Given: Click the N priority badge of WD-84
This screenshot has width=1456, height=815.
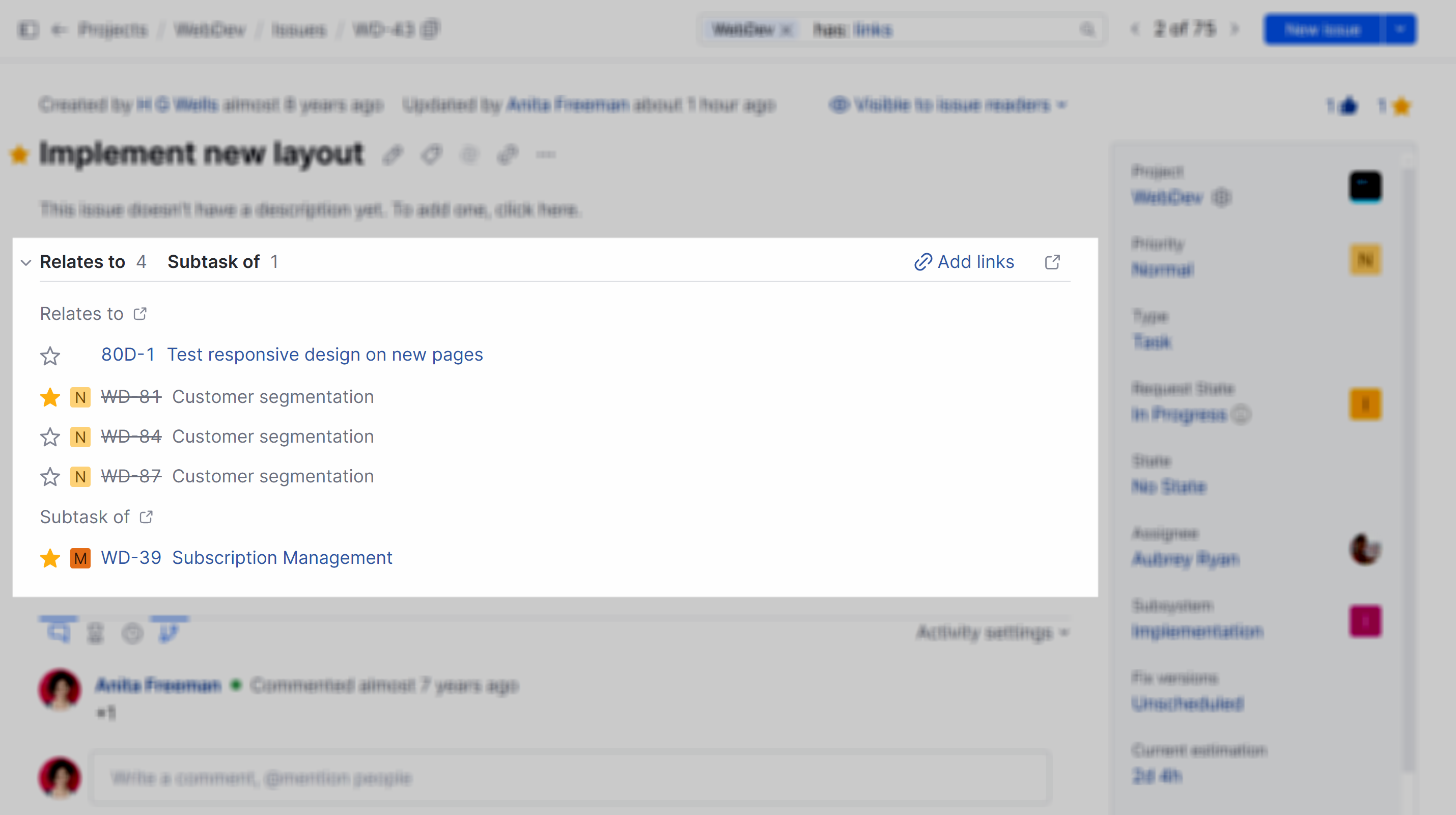Looking at the screenshot, I should pyautogui.click(x=80, y=437).
